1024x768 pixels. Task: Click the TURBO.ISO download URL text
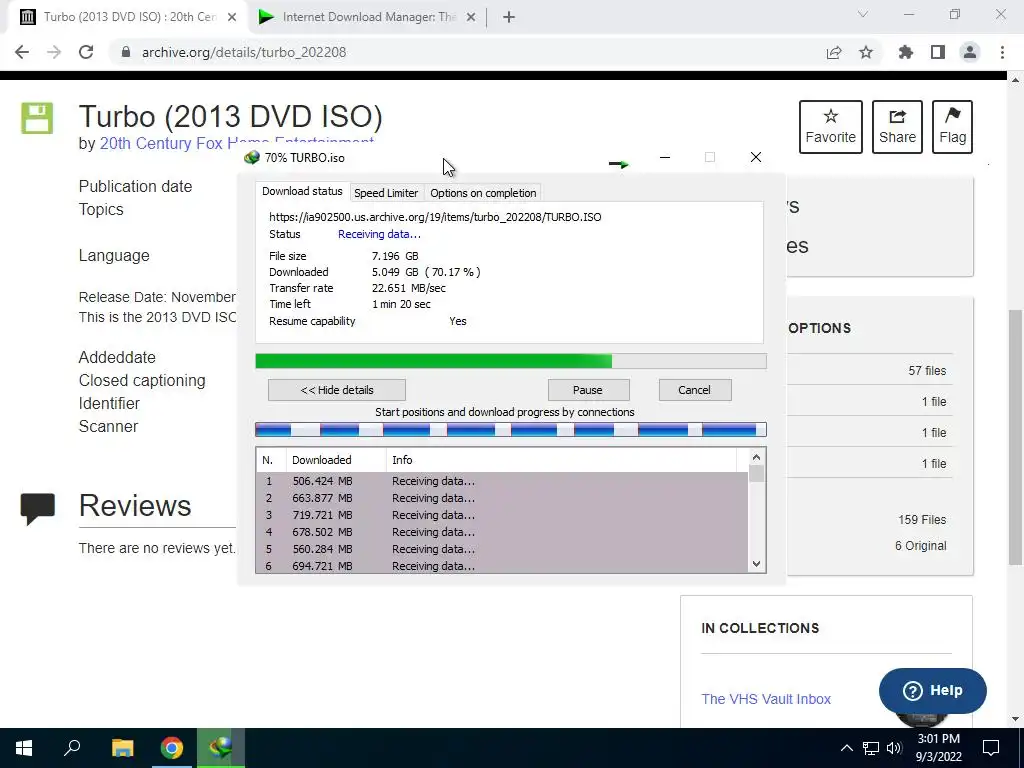click(x=435, y=217)
